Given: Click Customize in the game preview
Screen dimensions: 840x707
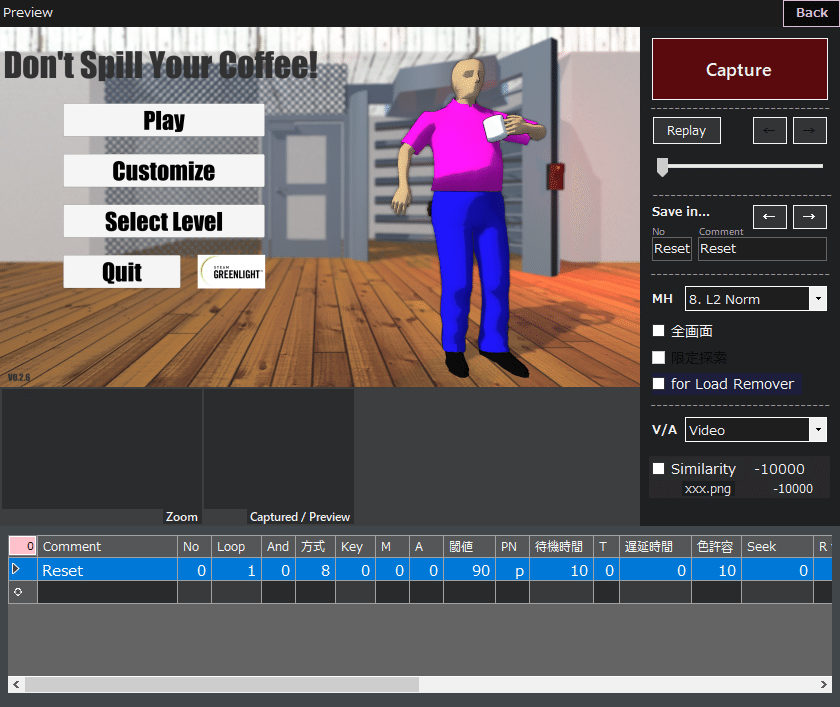Looking at the screenshot, I should pyautogui.click(x=164, y=171).
